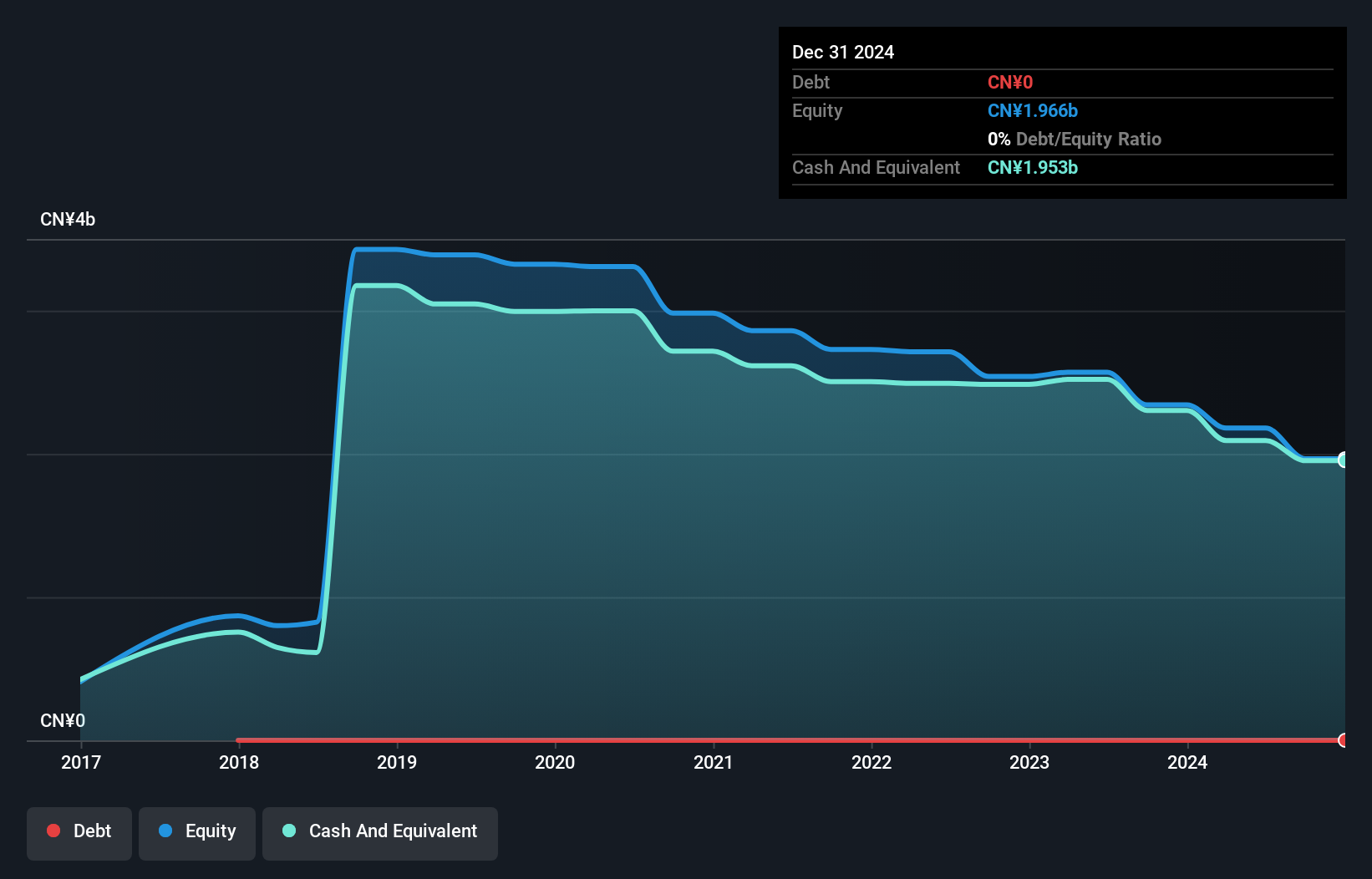This screenshot has width=1372, height=879.
Task: Click the CN¥0 y-axis label
Action: coord(63,720)
